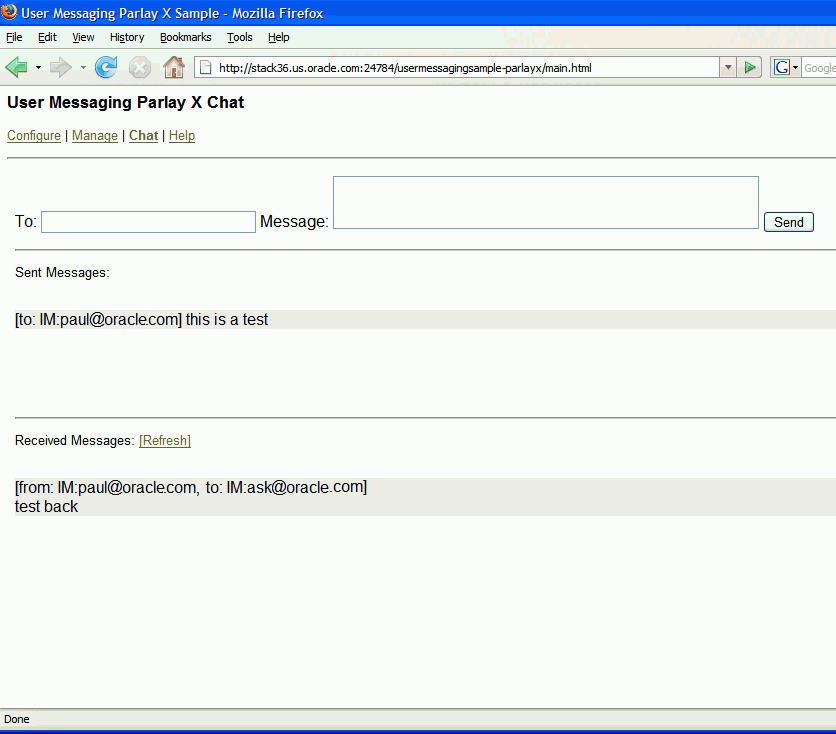Click the Stop loading icon
The image size is (836, 734).
(140, 68)
